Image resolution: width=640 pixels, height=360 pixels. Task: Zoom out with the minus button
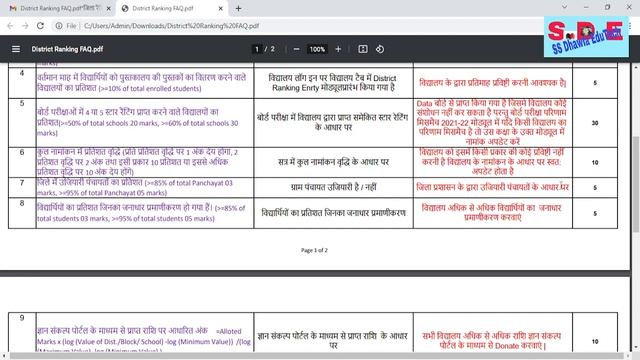(x=297, y=49)
